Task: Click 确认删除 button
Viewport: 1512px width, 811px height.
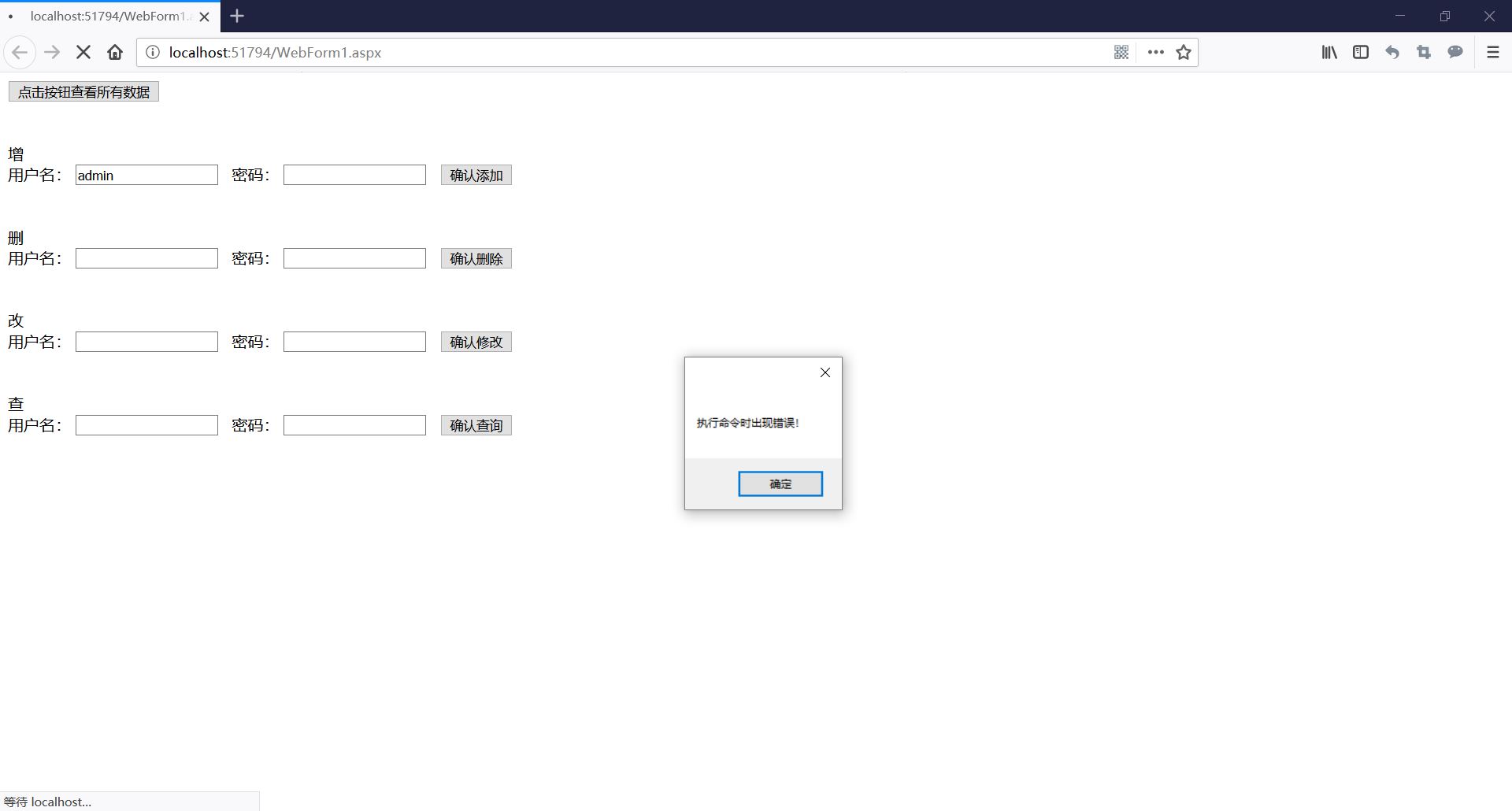Action: pos(476,258)
